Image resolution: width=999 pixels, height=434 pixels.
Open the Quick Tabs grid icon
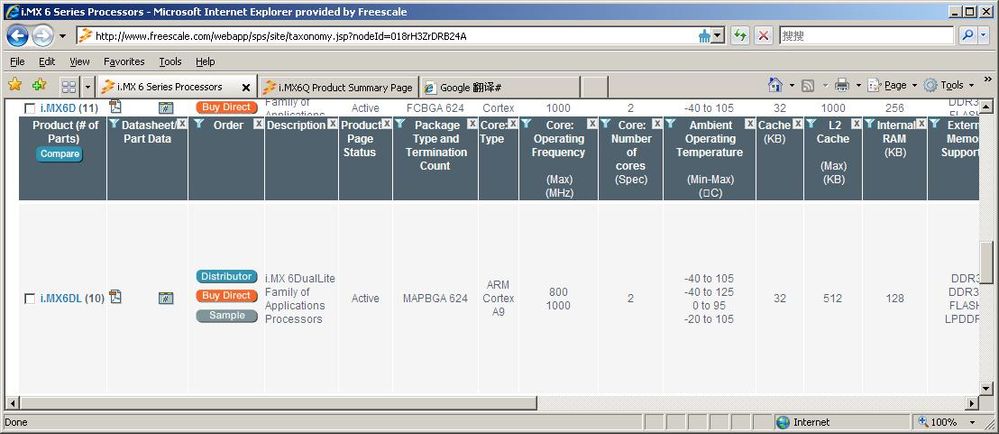click(x=69, y=86)
